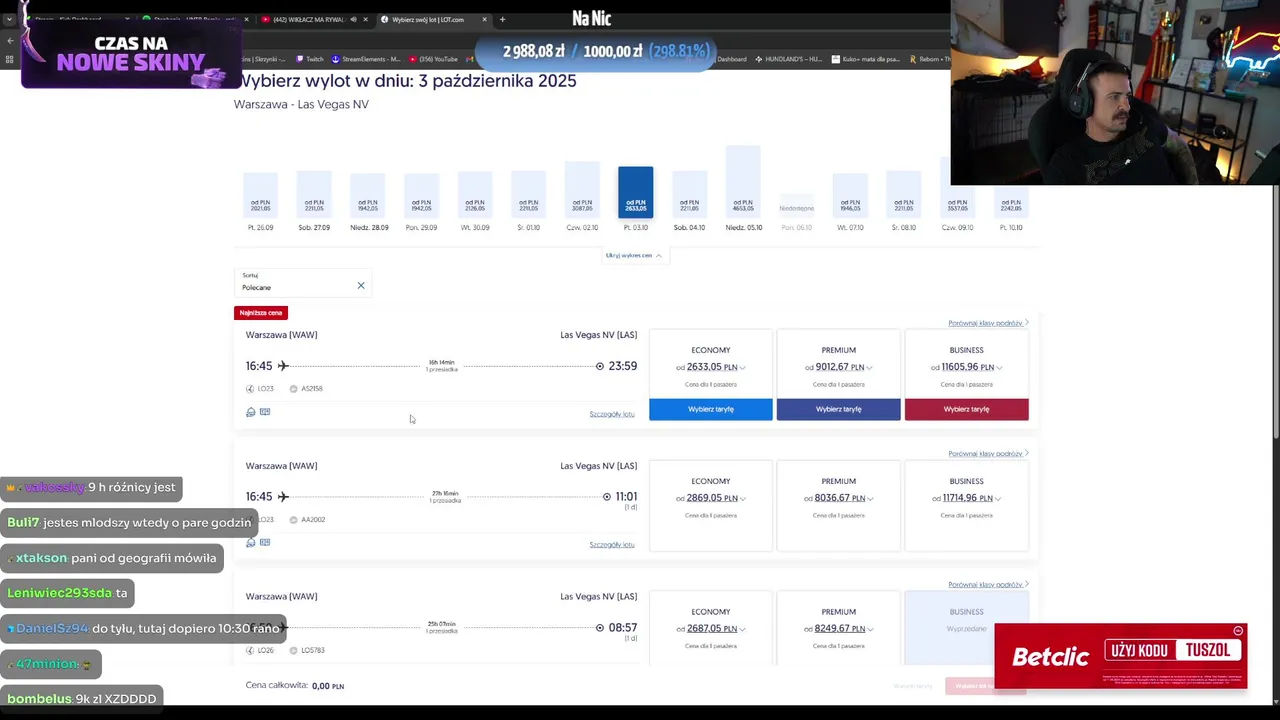Click the arrival marker icon before 23:59
This screenshot has width=1280, height=720.
(x=600, y=366)
